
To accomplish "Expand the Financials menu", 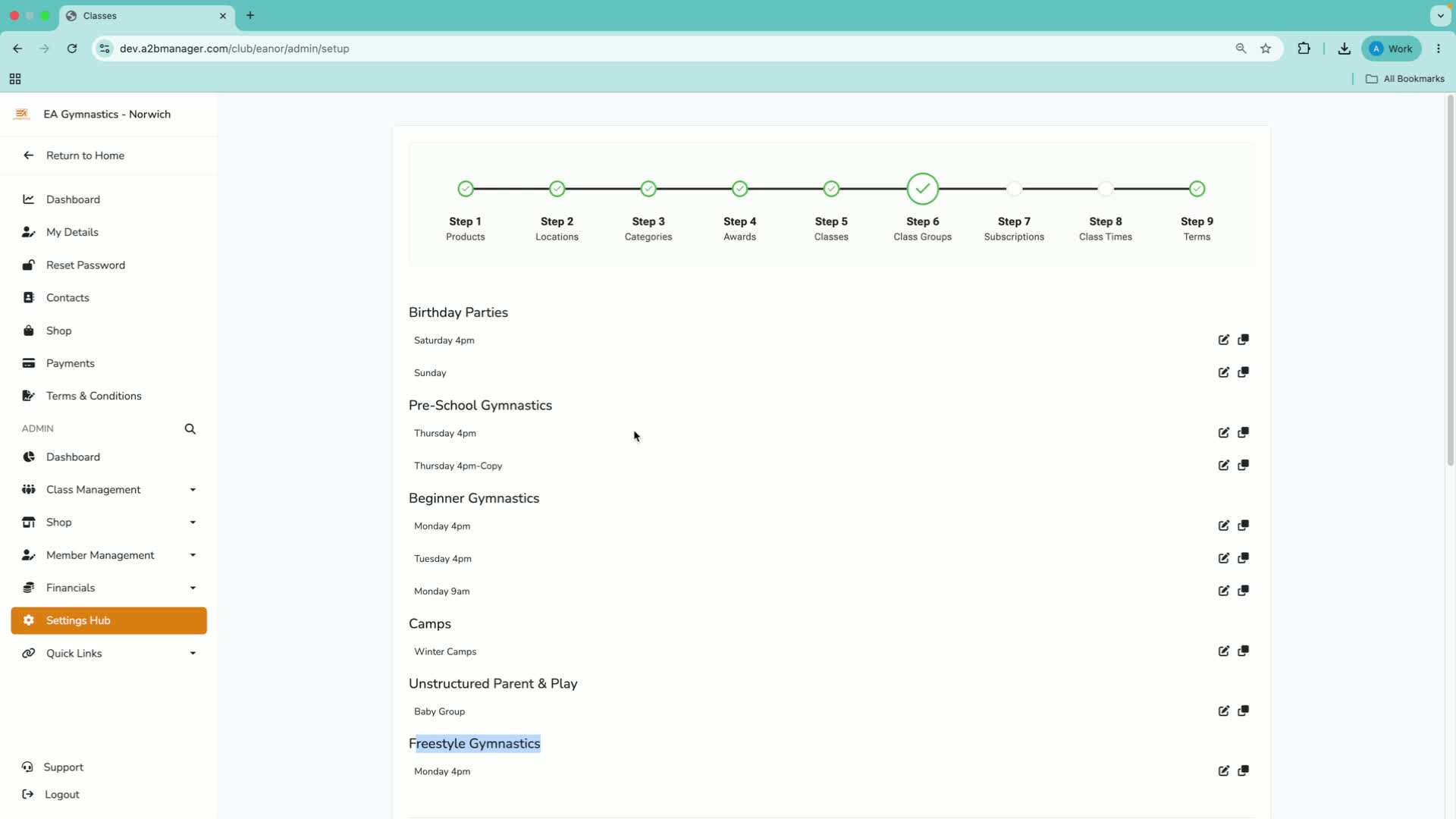I will click(x=109, y=588).
